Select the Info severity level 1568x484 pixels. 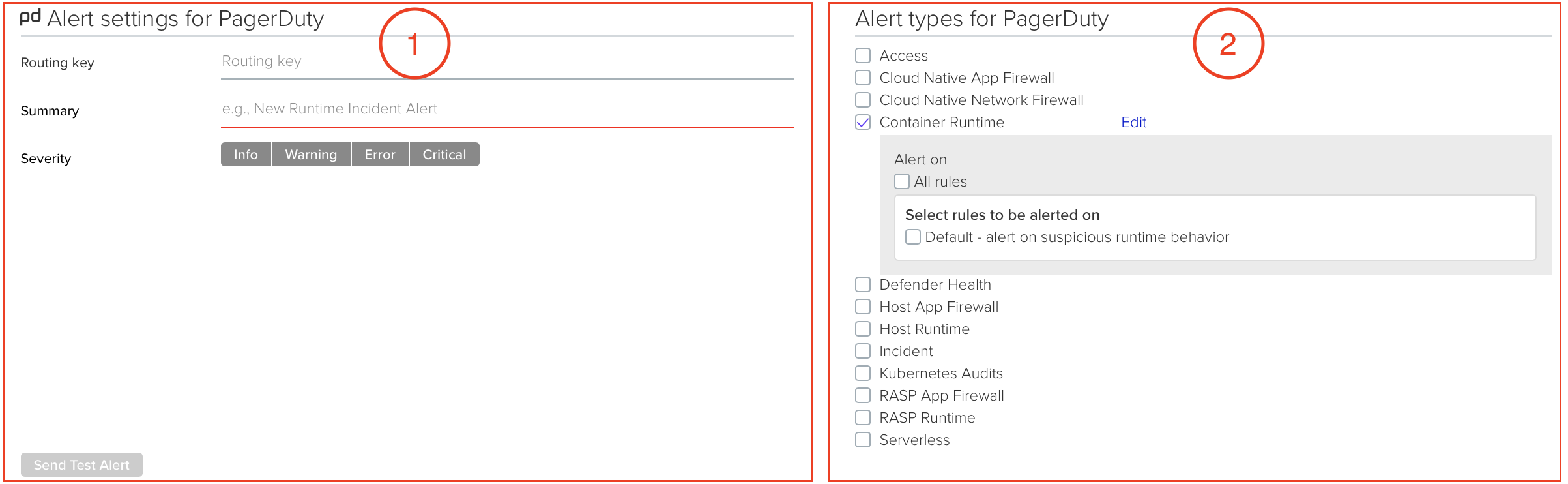pos(246,155)
